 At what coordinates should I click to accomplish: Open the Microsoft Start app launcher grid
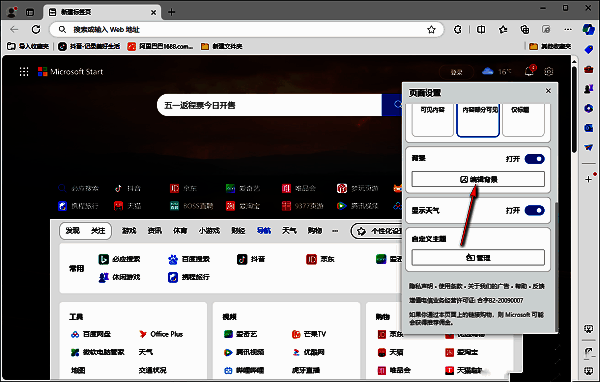point(24,72)
